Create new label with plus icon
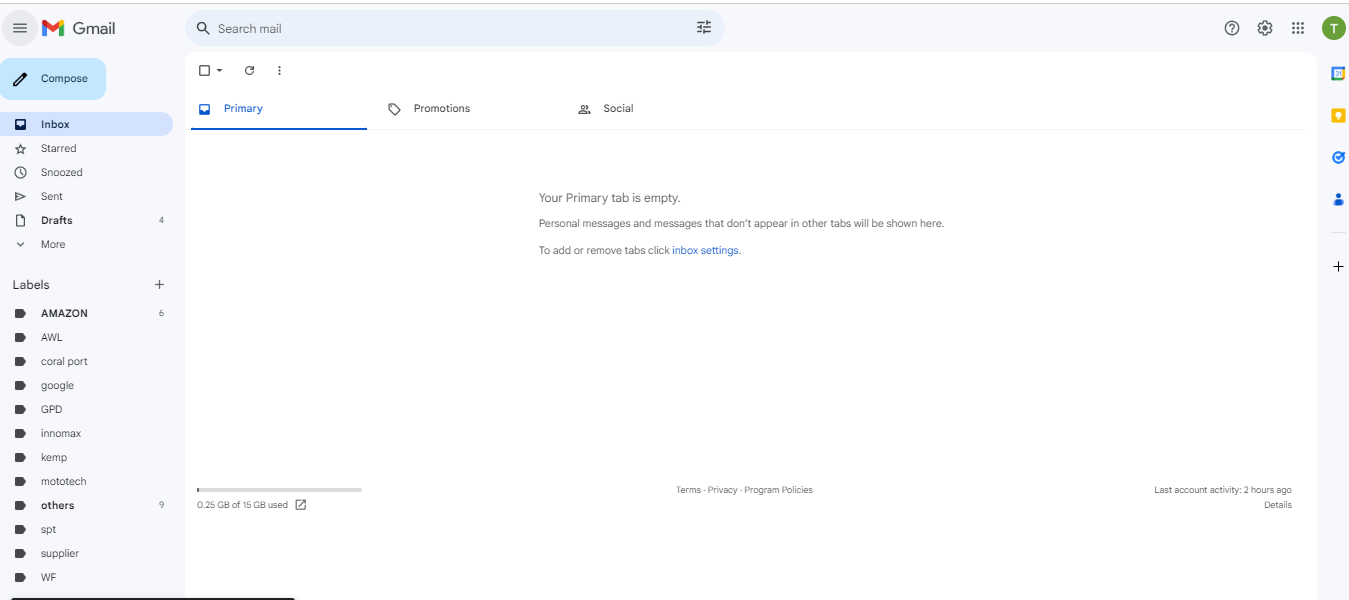 click(159, 285)
